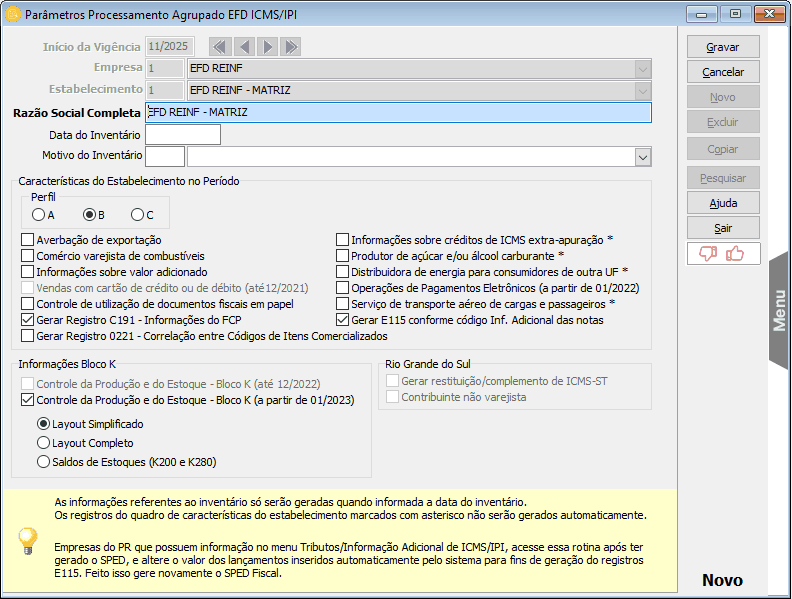The width and height of the screenshot is (792, 599).
Task: Click the lightbulb hint icon
Action: pos(28,541)
